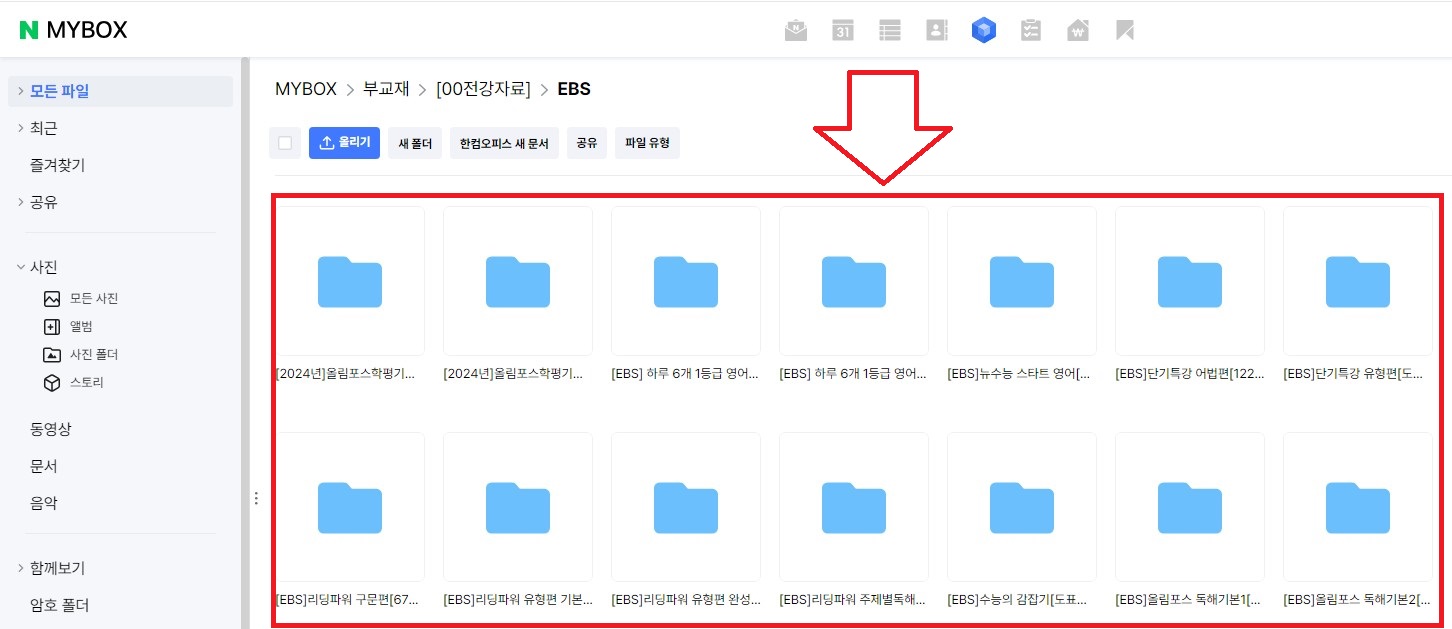The width and height of the screenshot is (1452, 629).
Task: Open the [EBS]리딩파워 유형편 완성 folder icon
Action: 685,507
